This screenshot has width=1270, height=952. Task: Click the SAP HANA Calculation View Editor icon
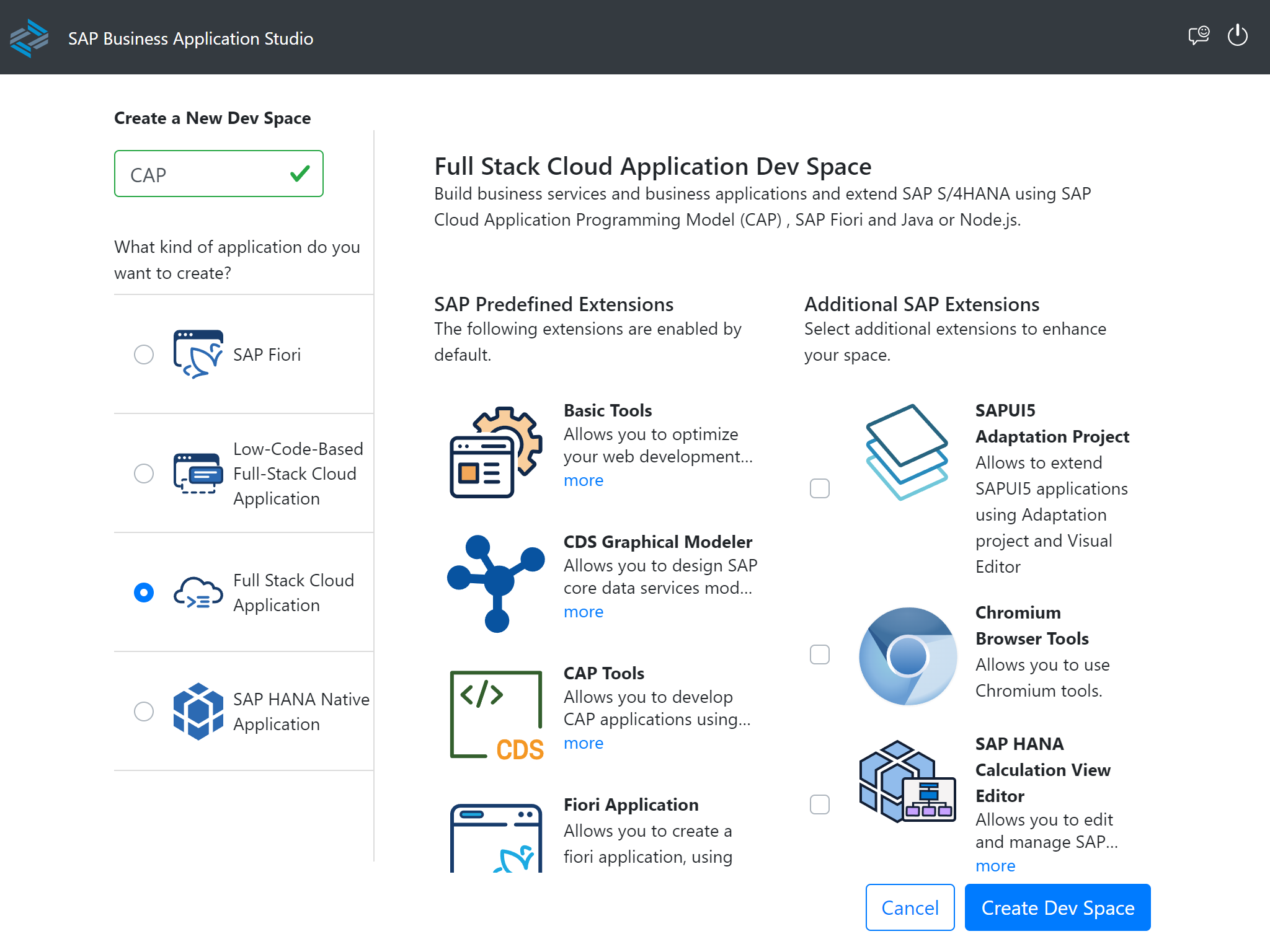(907, 781)
